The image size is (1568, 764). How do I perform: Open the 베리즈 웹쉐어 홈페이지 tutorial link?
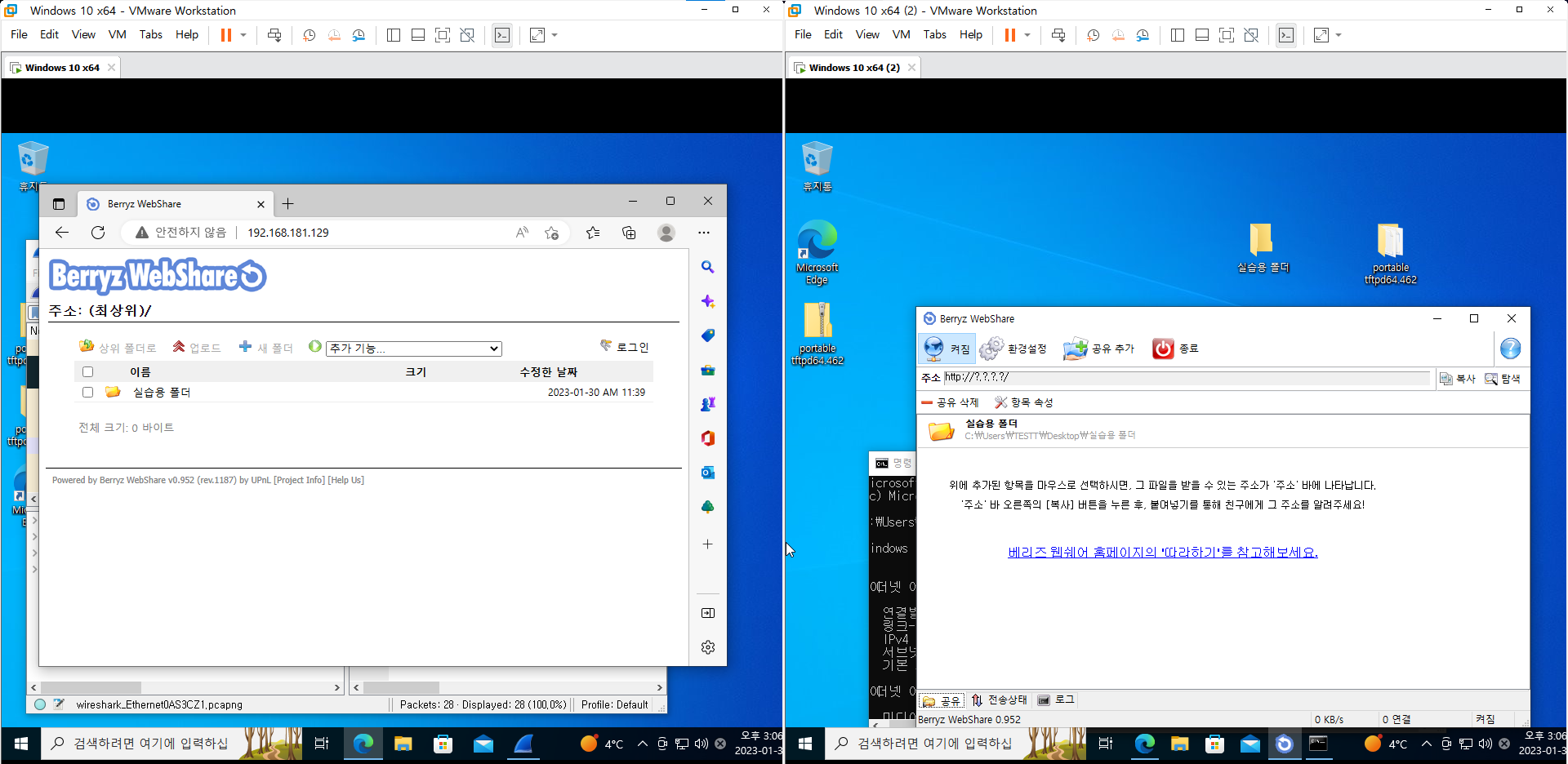[1163, 553]
